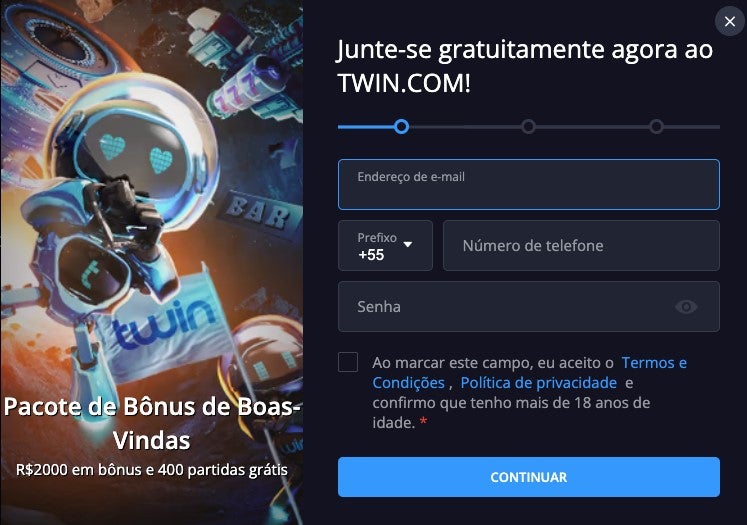
Task: Jump to the second progress step circle
Action: coord(528,127)
